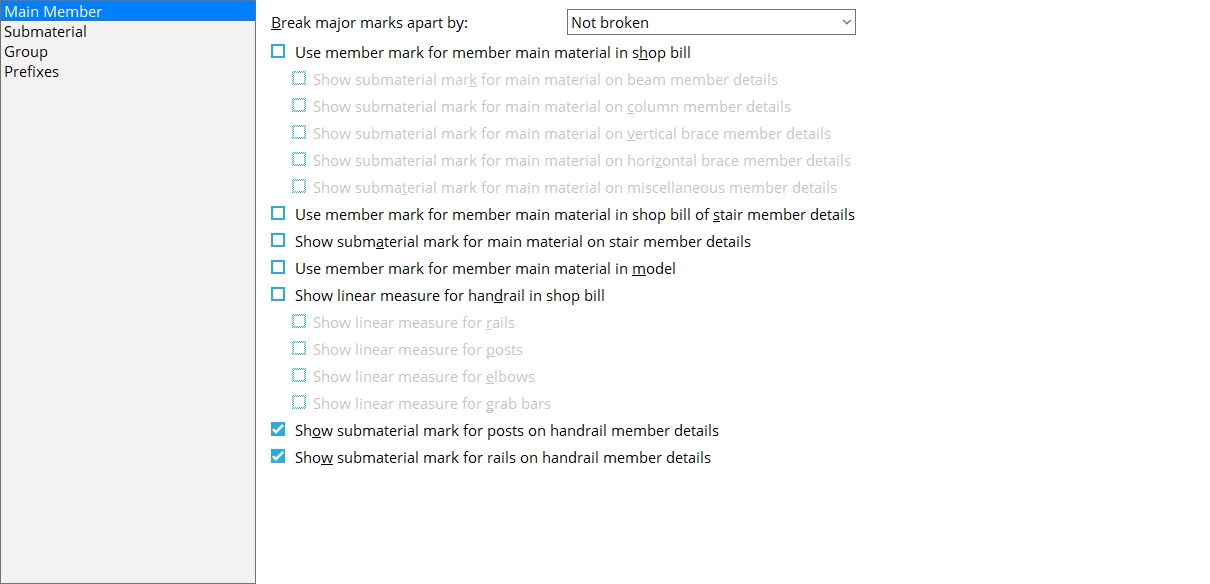The height and width of the screenshot is (584, 1210).
Task: Open the Prefixes section
Action: tap(32, 72)
